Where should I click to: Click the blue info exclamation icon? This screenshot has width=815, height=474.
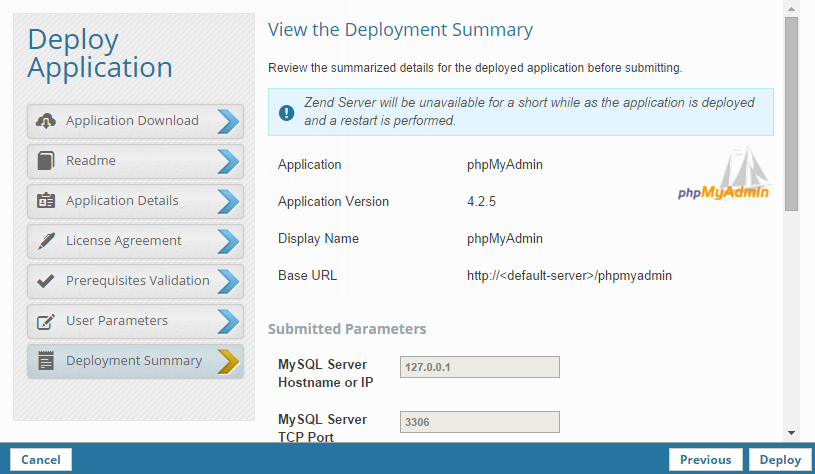pos(287,112)
